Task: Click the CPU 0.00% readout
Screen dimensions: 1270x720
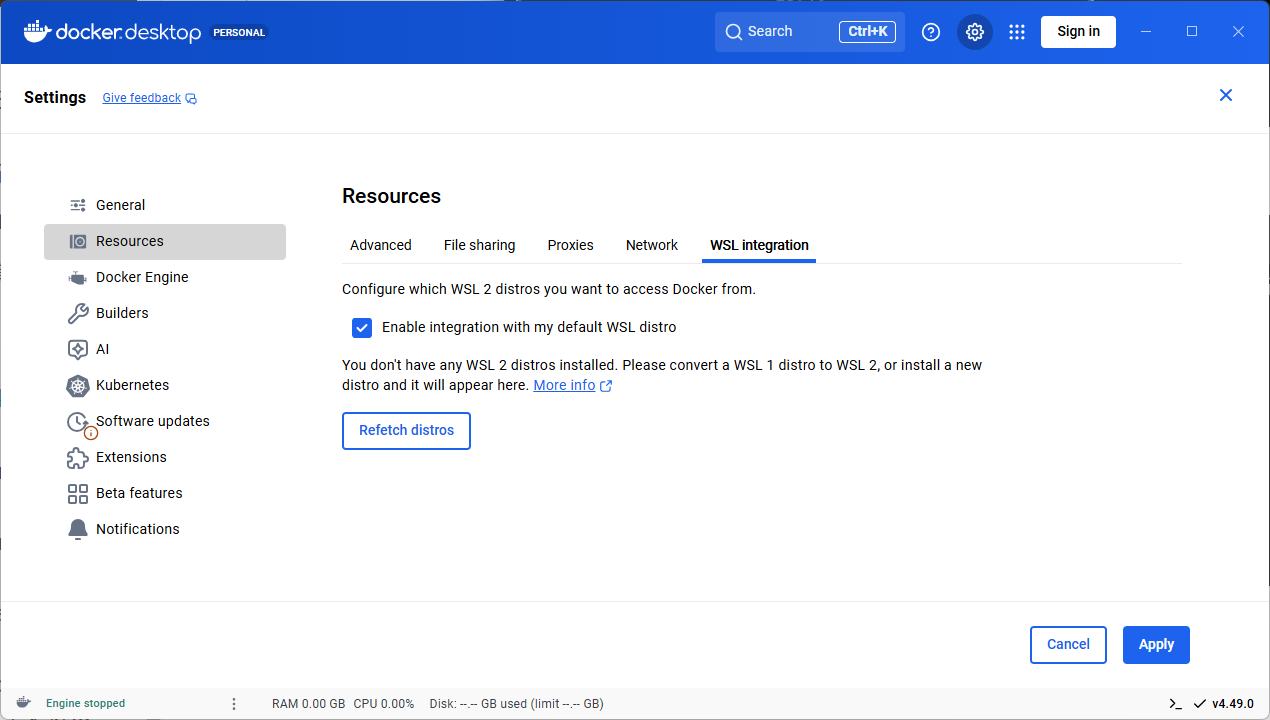Action: tap(384, 703)
